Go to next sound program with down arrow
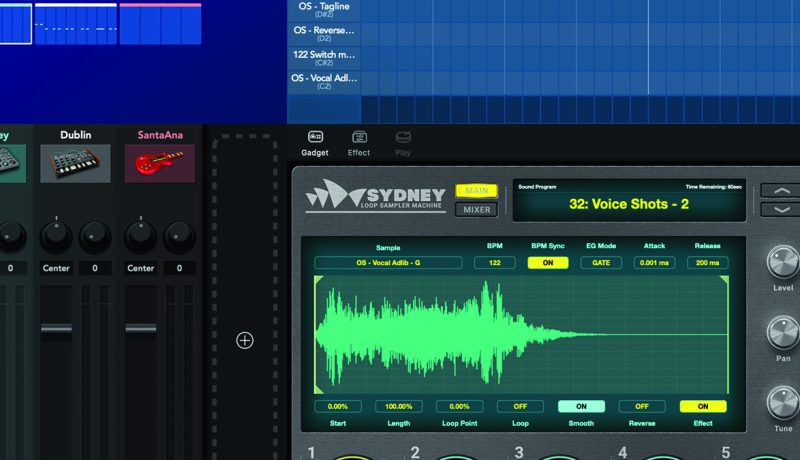The height and width of the screenshot is (460, 800). (x=781, y=210)
